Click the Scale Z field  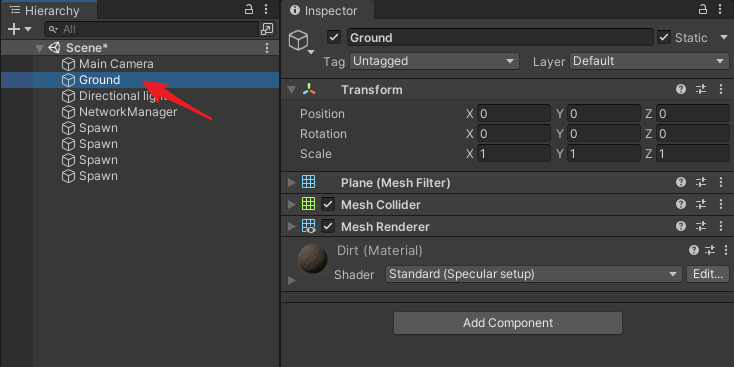(693, 154)
